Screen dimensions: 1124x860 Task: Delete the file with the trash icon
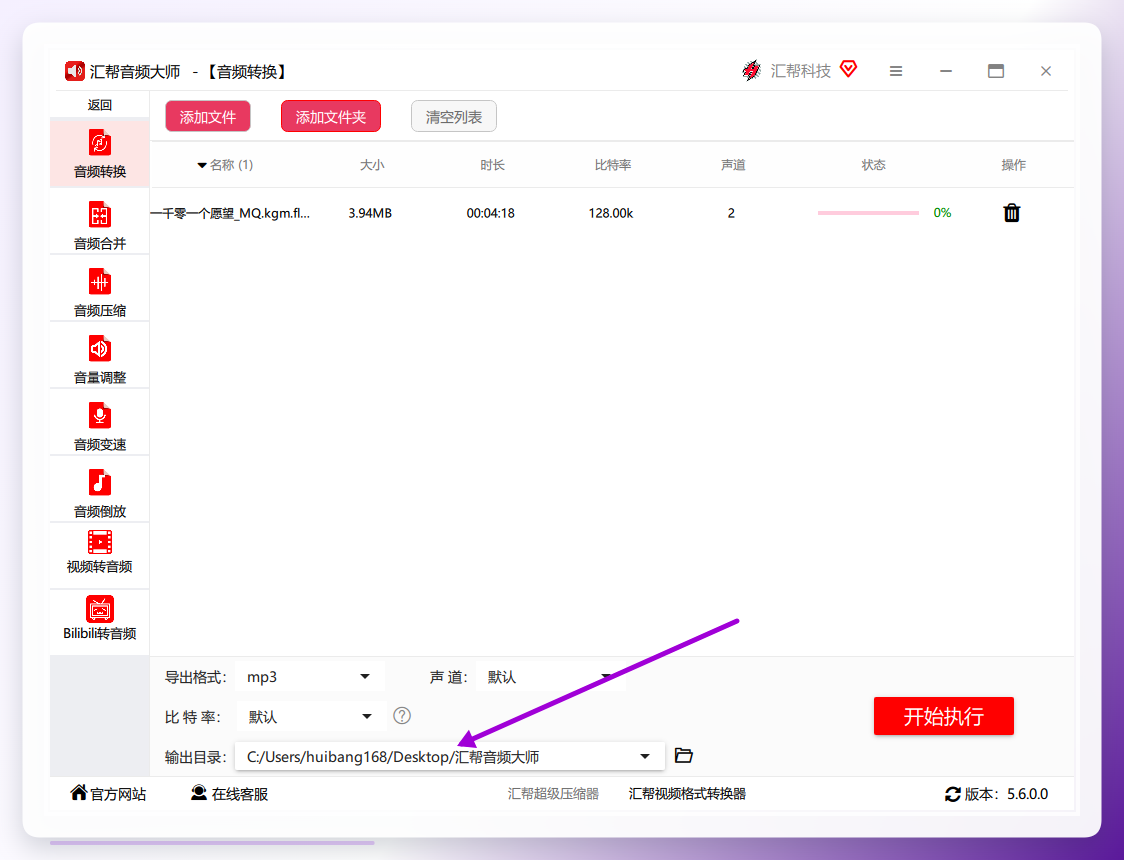(x=1011, y=213)
